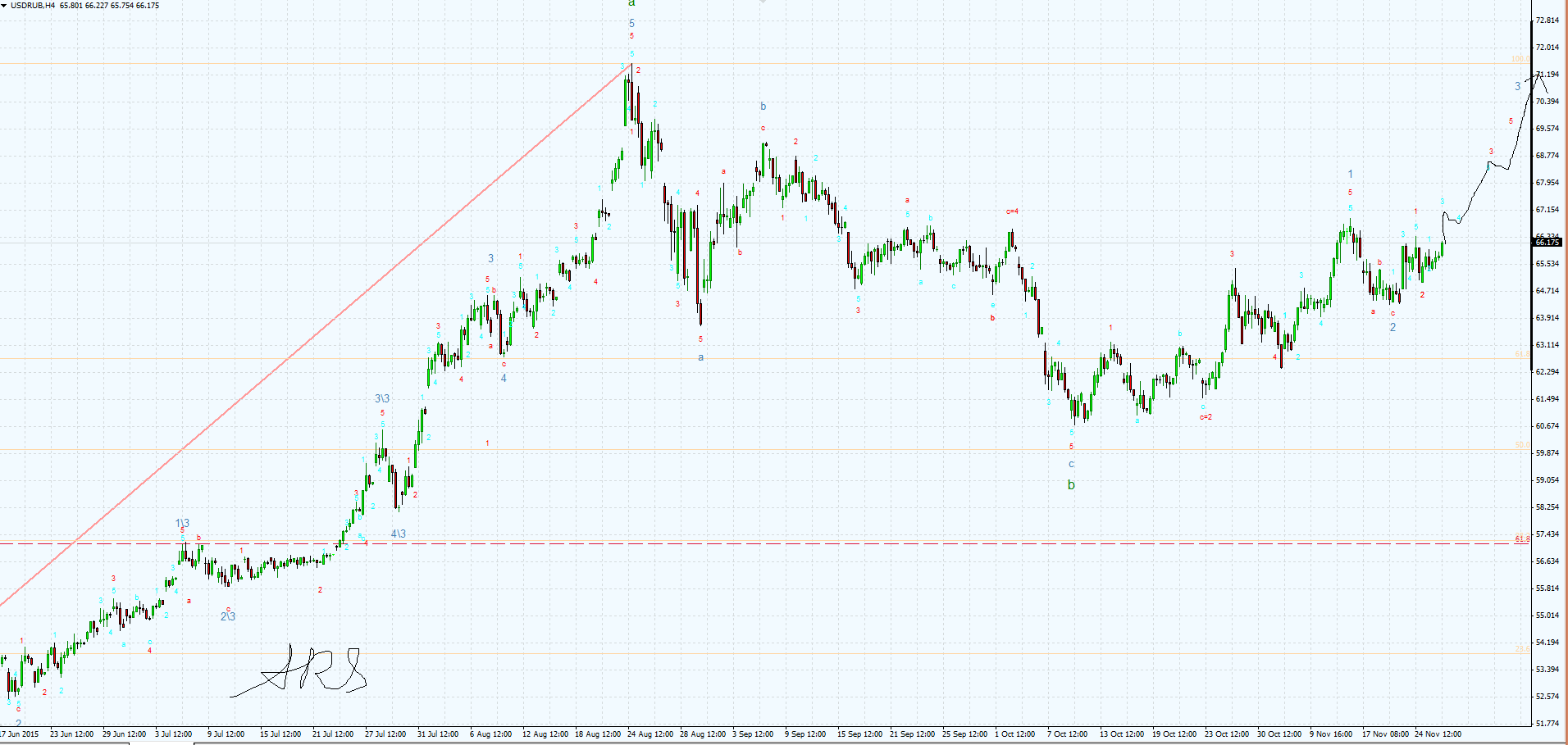The width and height of the screenshot is (1568, 745).
Task: Click the 58.254 price axis label
Action: 1547,507
